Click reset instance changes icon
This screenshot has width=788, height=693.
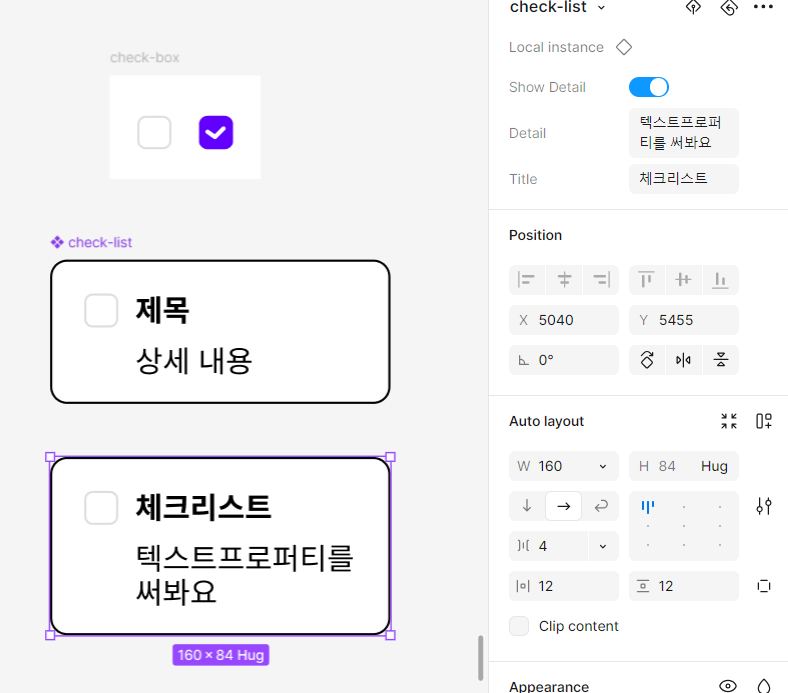[729, 7]
